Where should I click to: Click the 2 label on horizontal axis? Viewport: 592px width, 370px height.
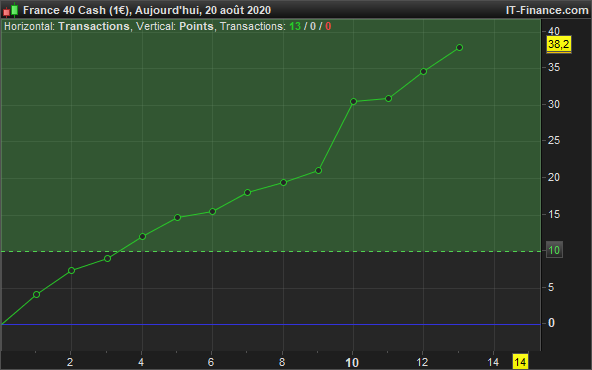[x=70, y=362]
